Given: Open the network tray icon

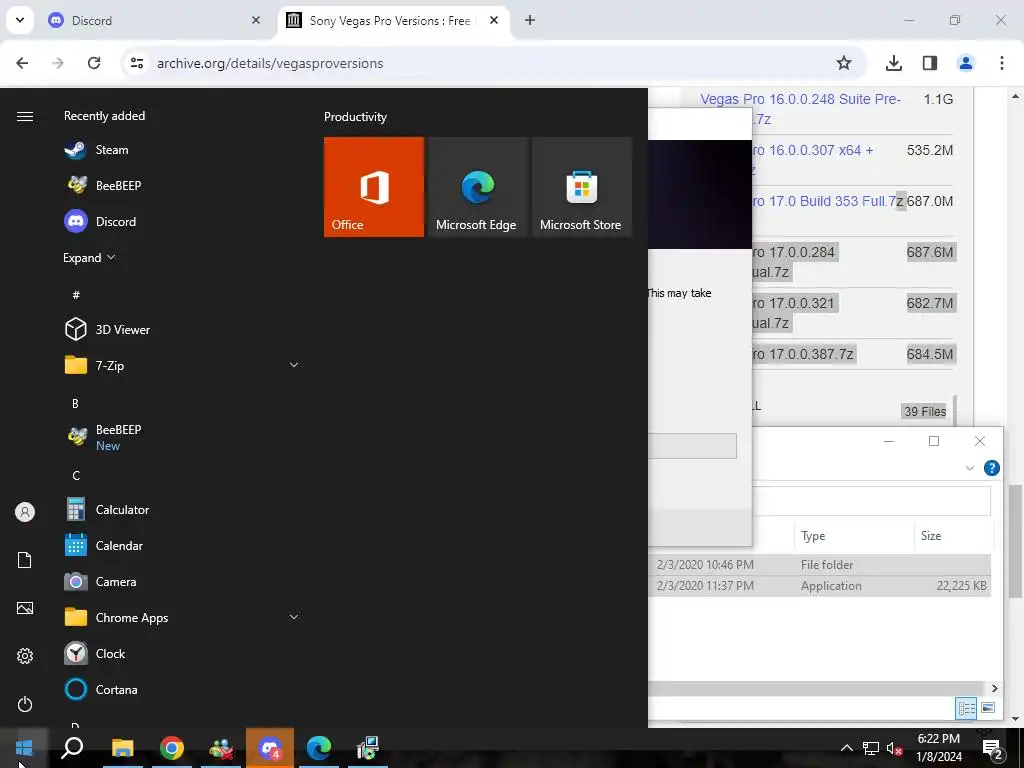Looking at the screenshot, I should pos(871,748).
